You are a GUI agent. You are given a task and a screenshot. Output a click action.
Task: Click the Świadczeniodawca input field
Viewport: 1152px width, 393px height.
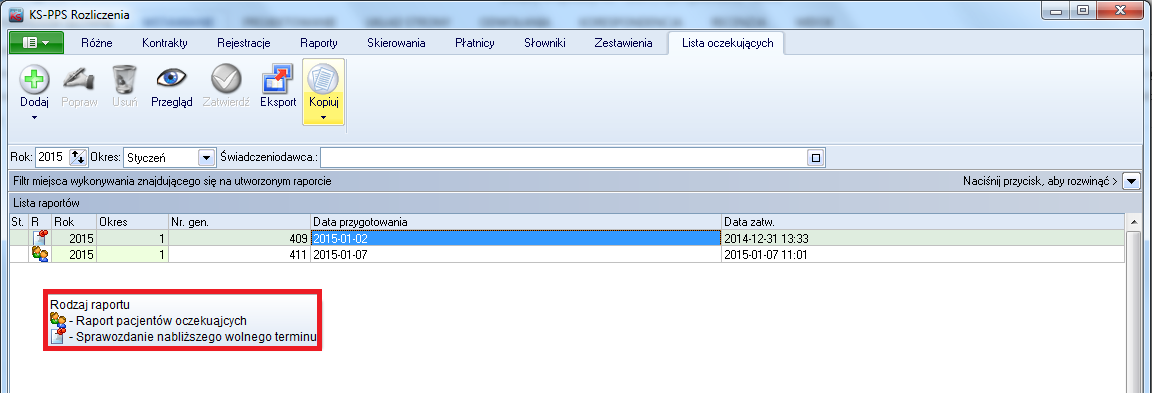[564, 157]
